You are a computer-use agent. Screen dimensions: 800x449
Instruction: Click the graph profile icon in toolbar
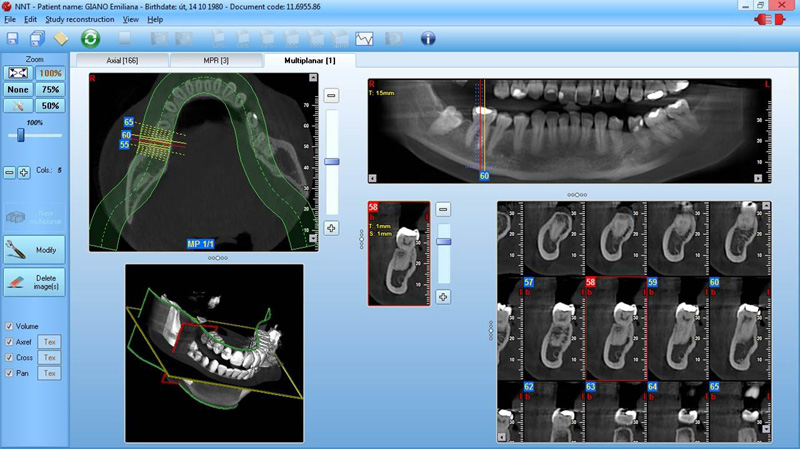point(365,39)
